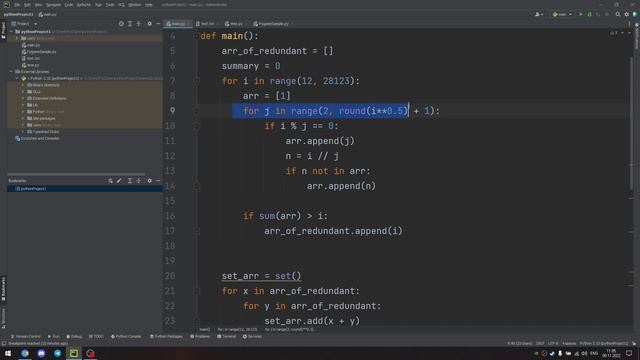The width and height of the screenshot is (640, 360).
Task: Open the Python Packages tool window
Action: click(x=166, y=336)
